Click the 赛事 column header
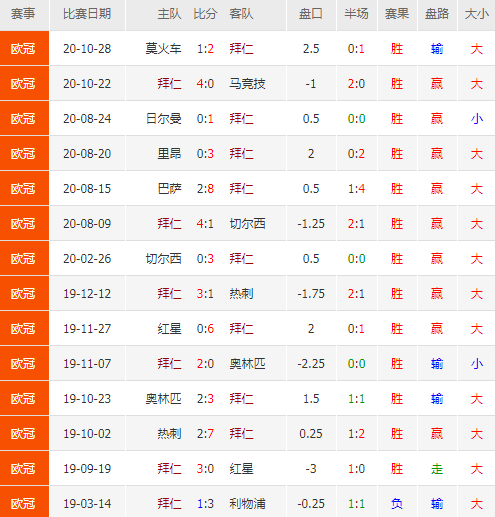The image size is (495, 517). 23,14
